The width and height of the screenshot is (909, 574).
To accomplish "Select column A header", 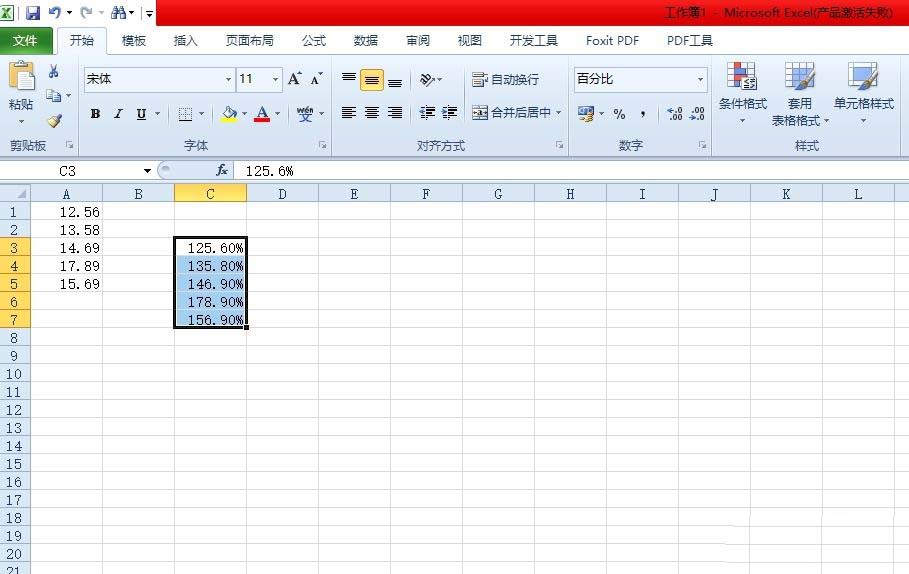I will point(66,194).
